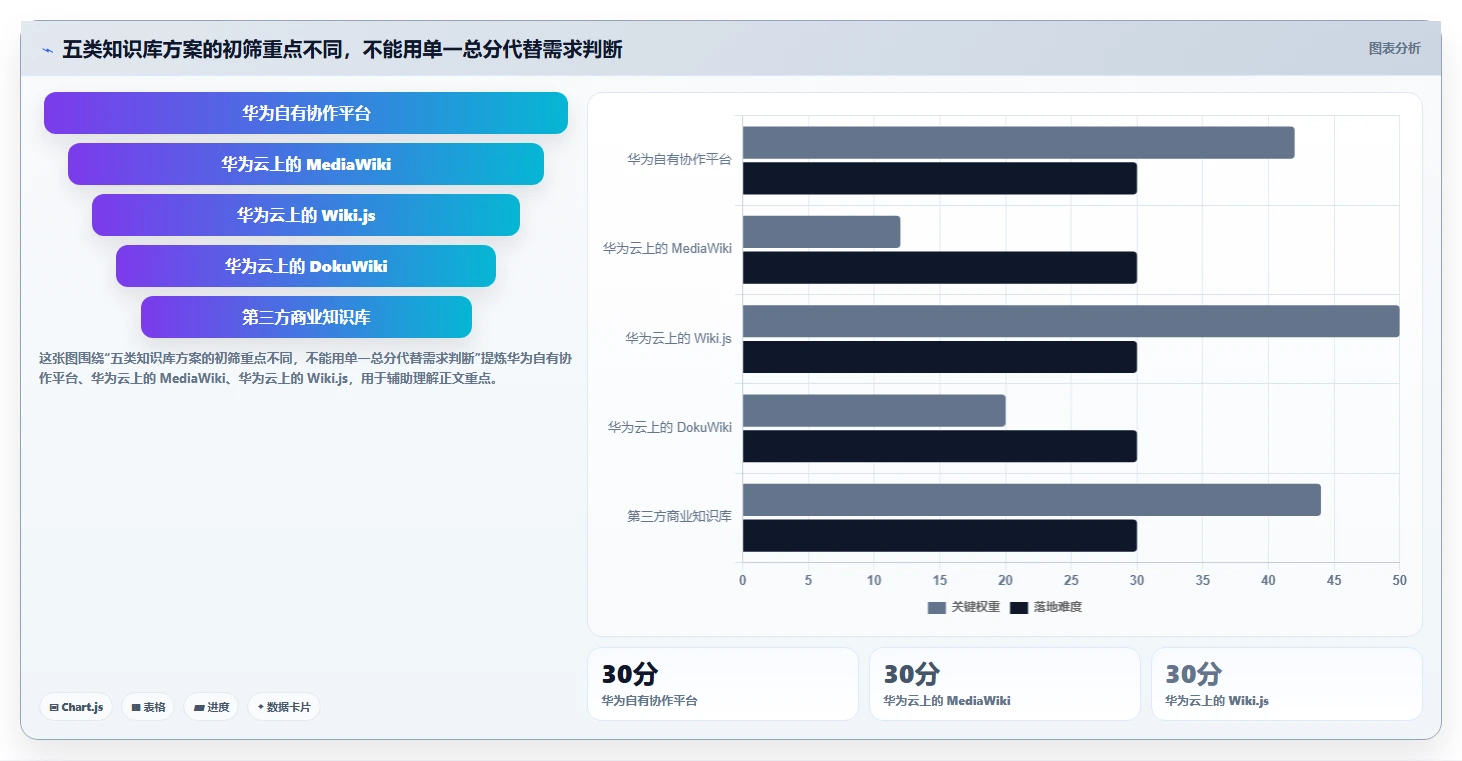The image size is (1462, 761).
Task: Click the Chart.js tag chip
Action: pos(76,707)
